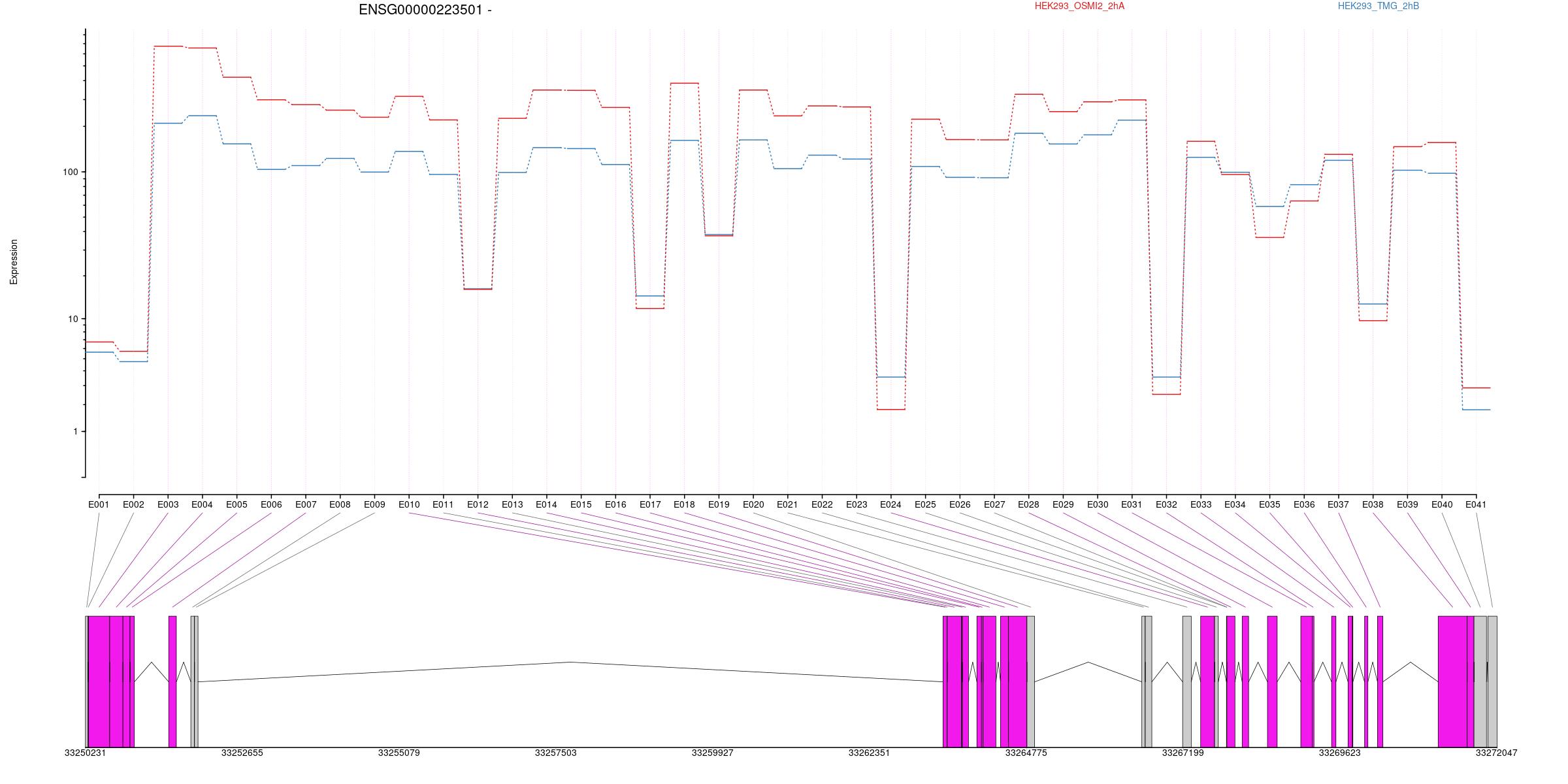Image resolution: width=1568 pixels, height=784 pixels.
Task: Click exon label E035
Action: 1269,504
